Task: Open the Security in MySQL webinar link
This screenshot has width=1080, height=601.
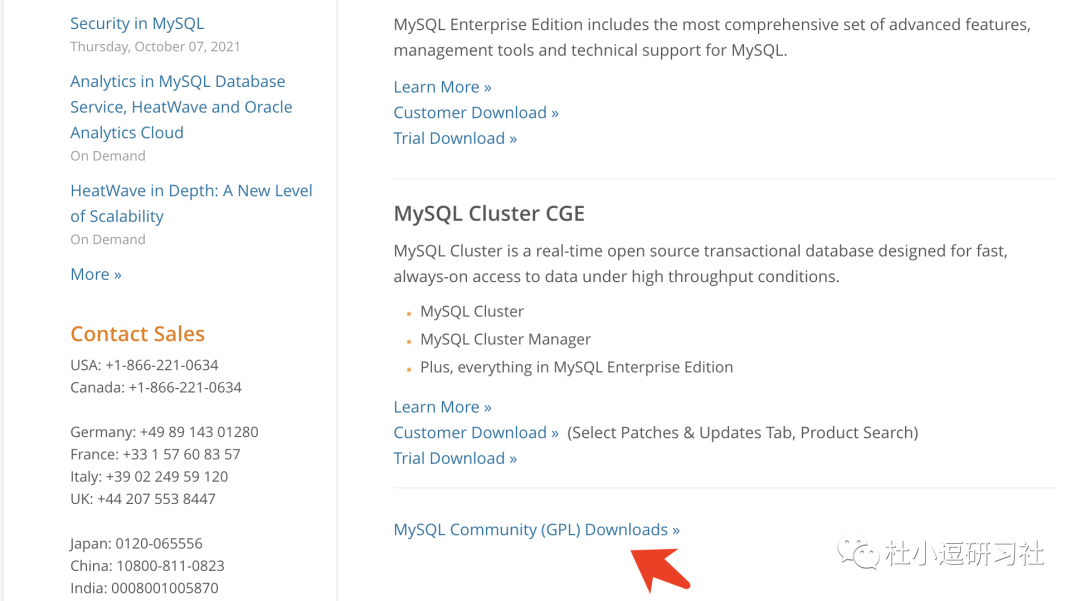Action: point(137,23)
